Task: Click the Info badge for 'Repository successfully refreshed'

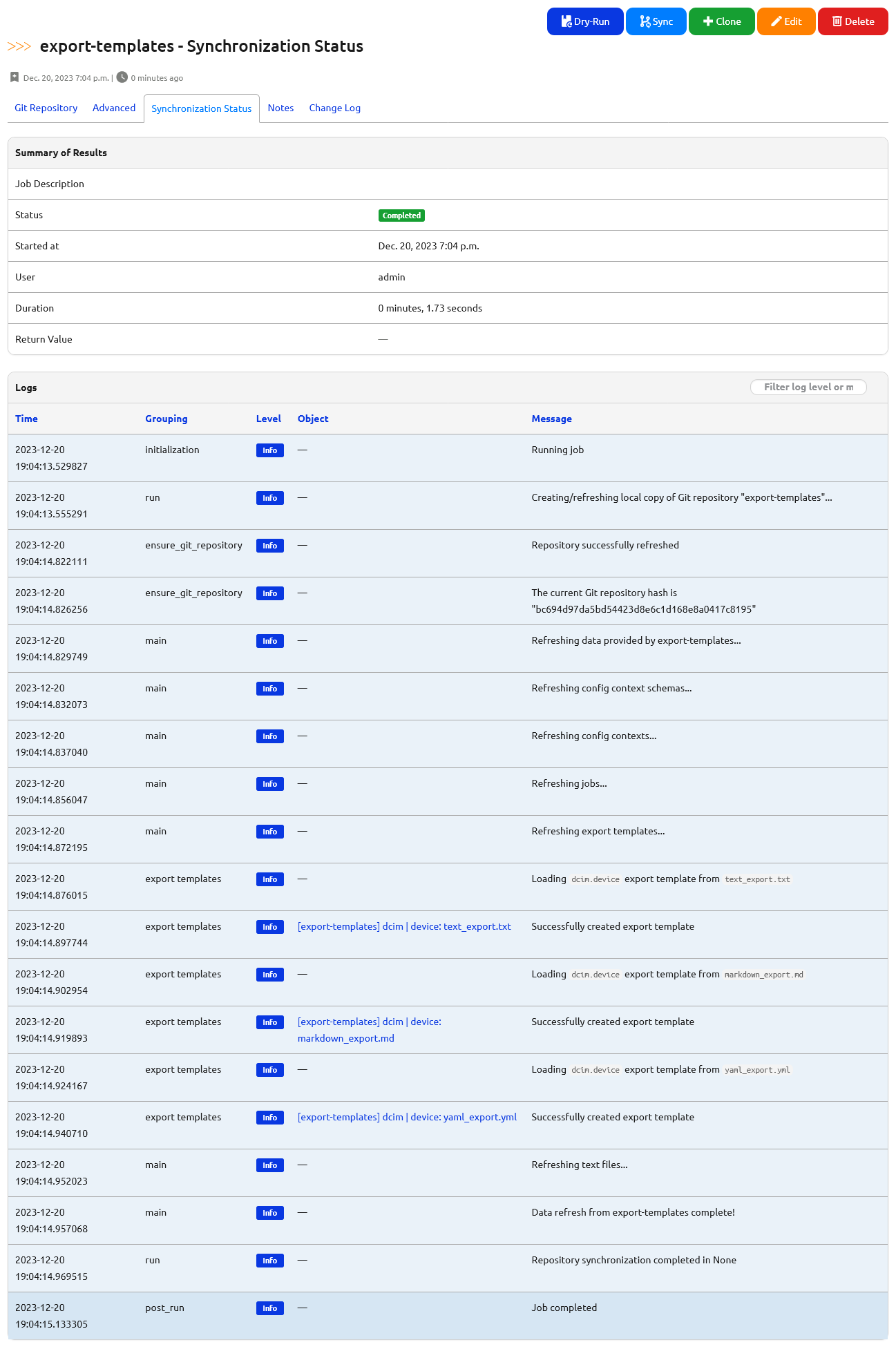Action: click(x=270, y=546)
